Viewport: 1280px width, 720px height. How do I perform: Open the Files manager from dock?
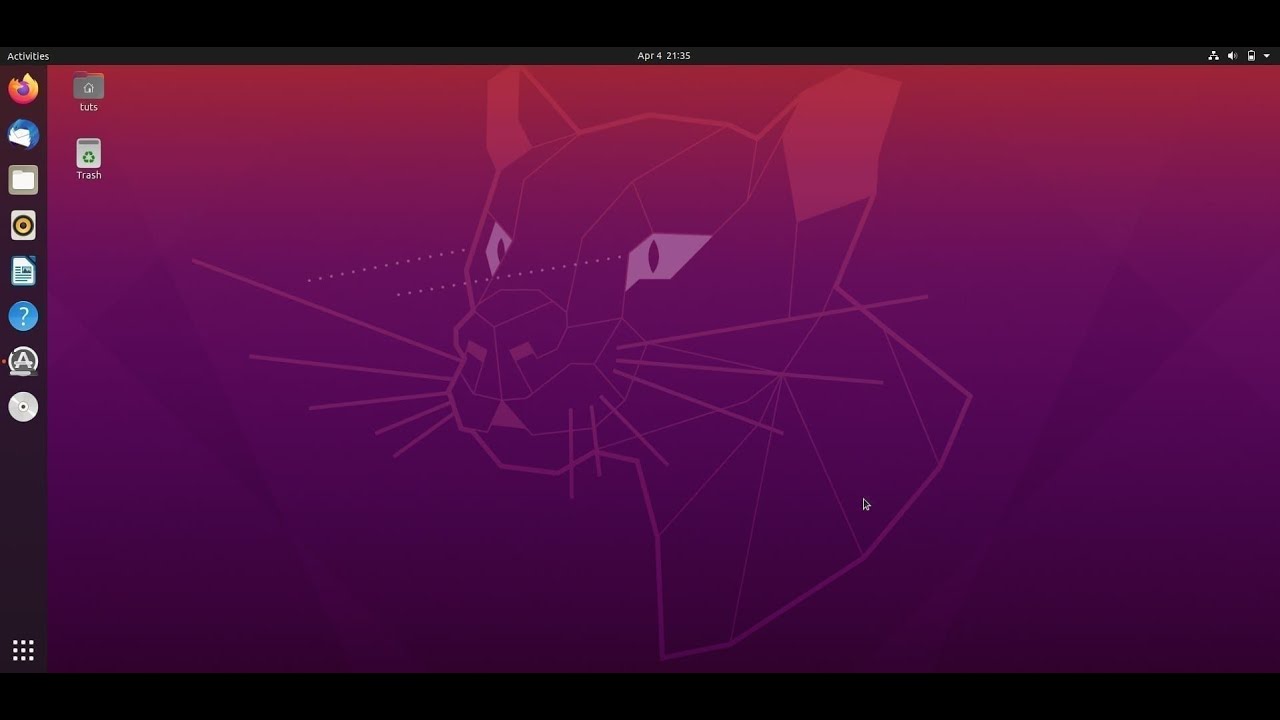[x=23, y=180]
